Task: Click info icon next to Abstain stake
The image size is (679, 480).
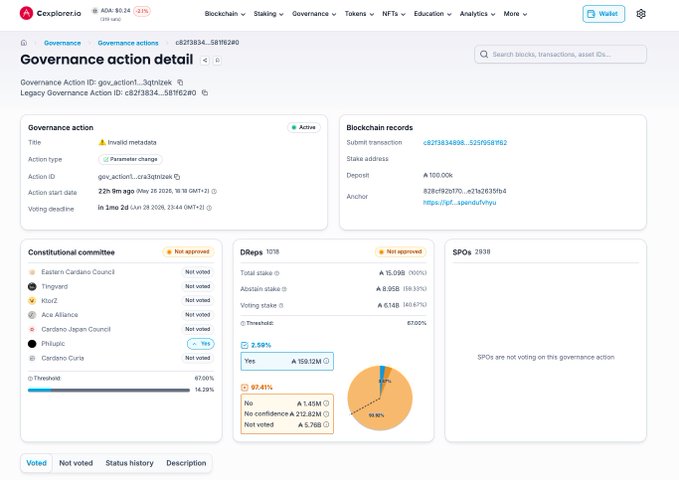Action: click(284, 289)
